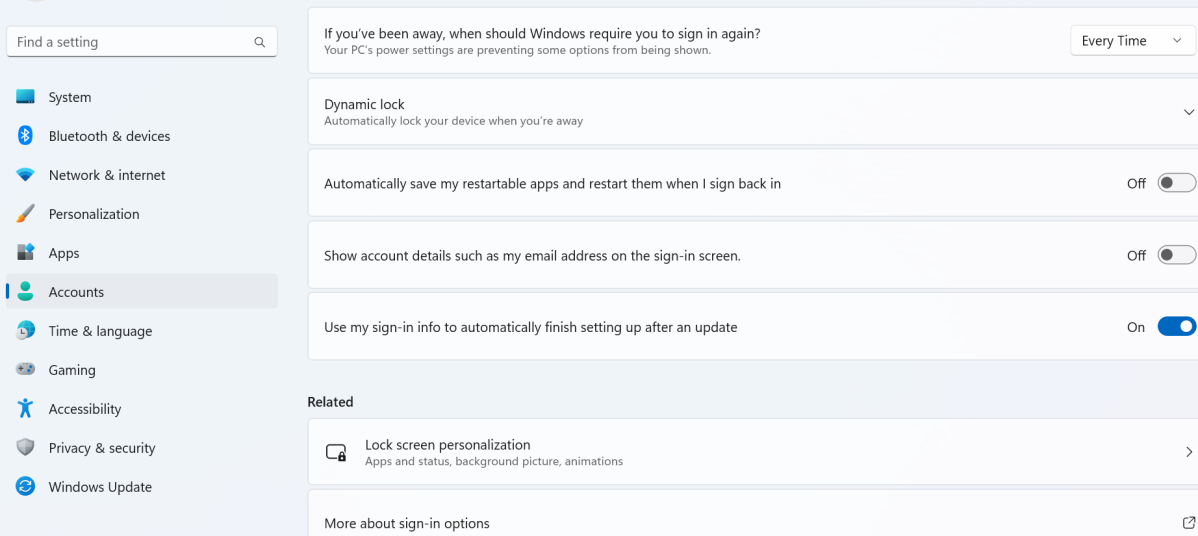Click the Network & internet Wi-Fi icon
Viewport: 1198px width, 536px height.
point(26,175)
